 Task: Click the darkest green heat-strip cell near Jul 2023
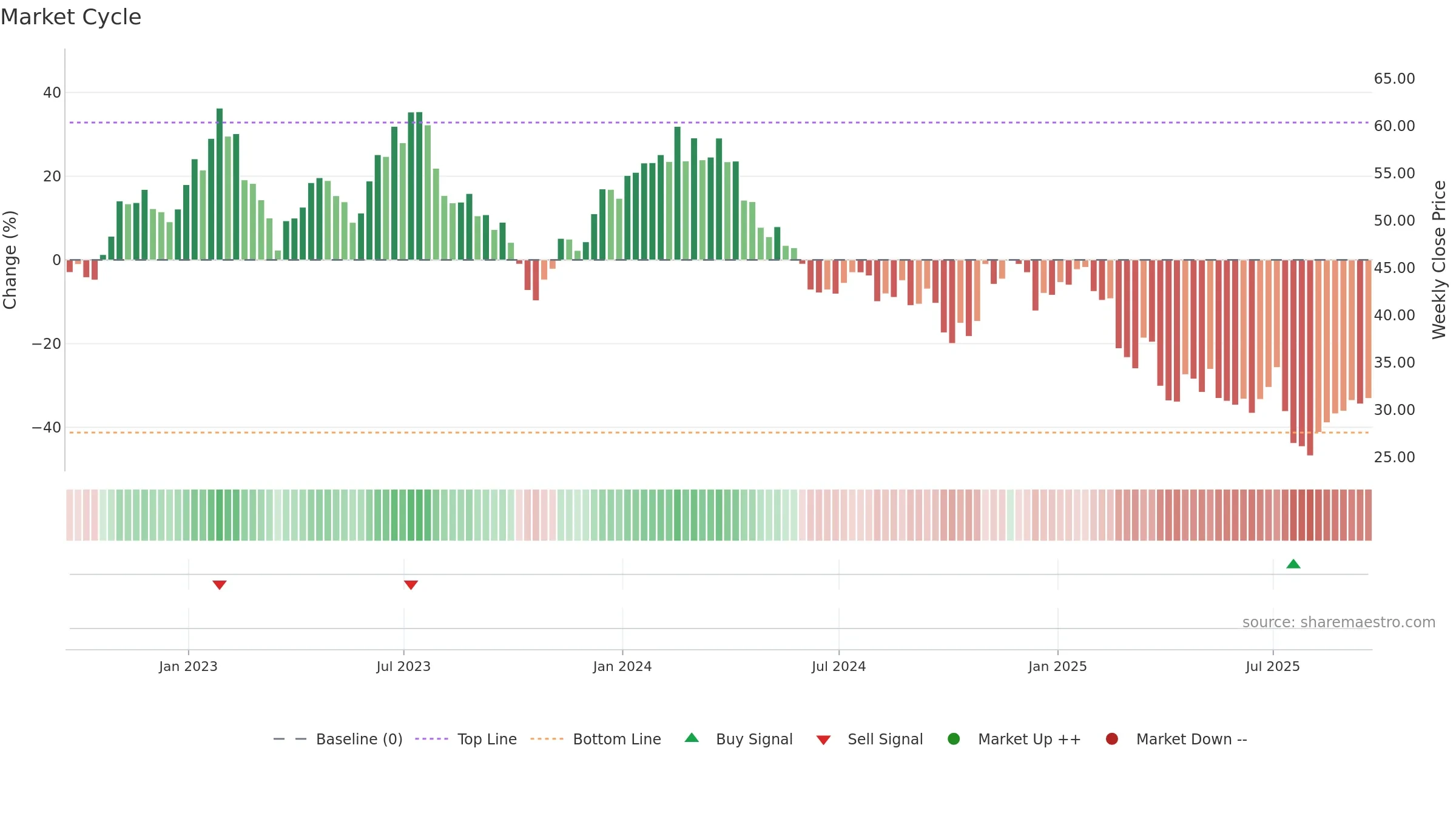tap(419, 515)
